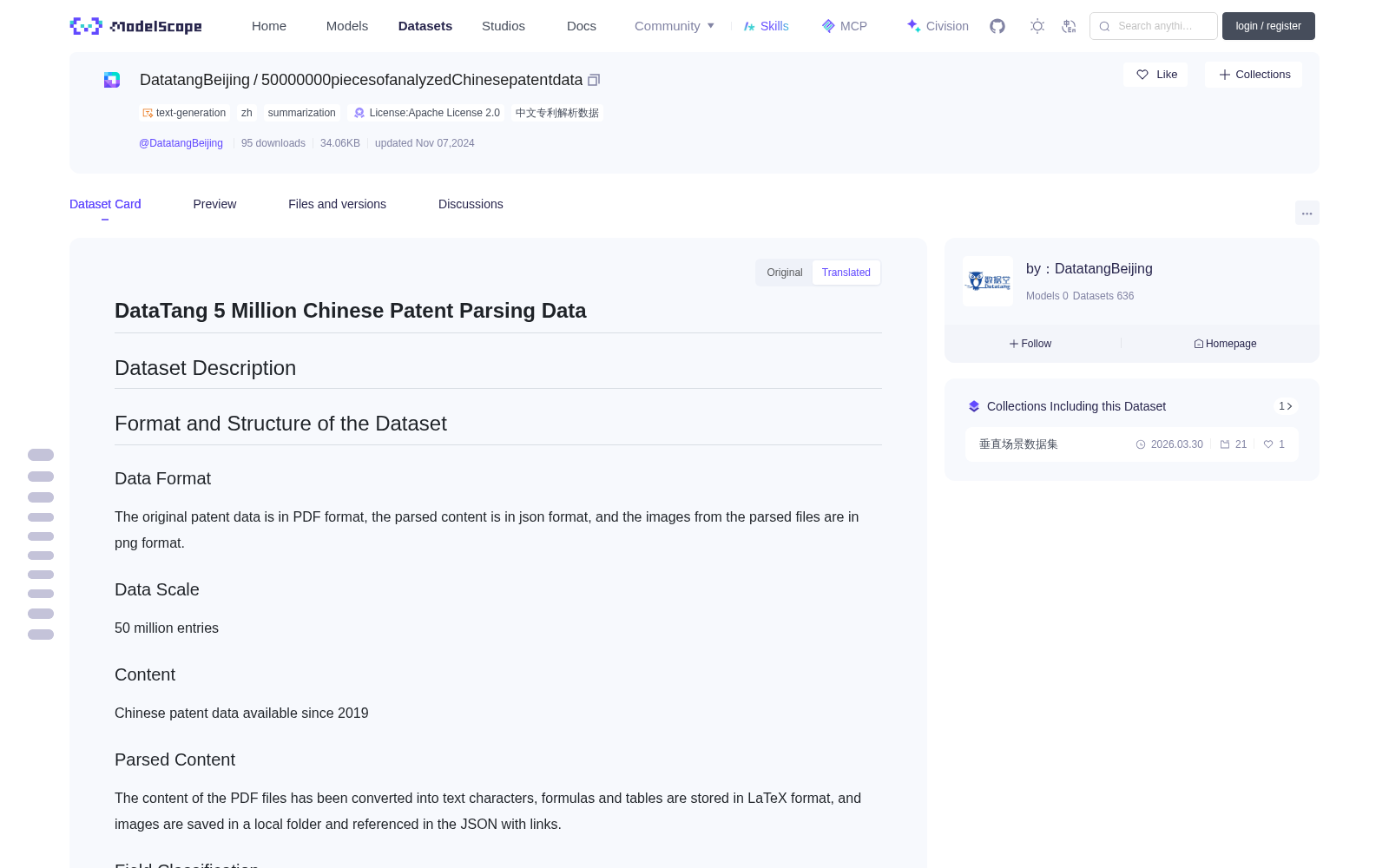Viewport: 1389px width, 868px height.
Task: Switch site language with the translate icon
Action: (1069, 26)
